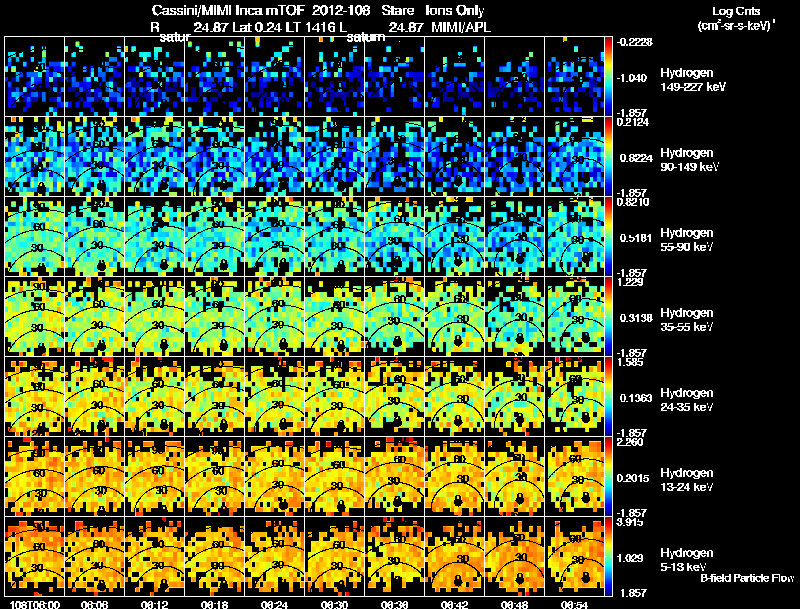Open the 24-35 keV panel at 06:30

pyautogui.click(x=335, y=396)
